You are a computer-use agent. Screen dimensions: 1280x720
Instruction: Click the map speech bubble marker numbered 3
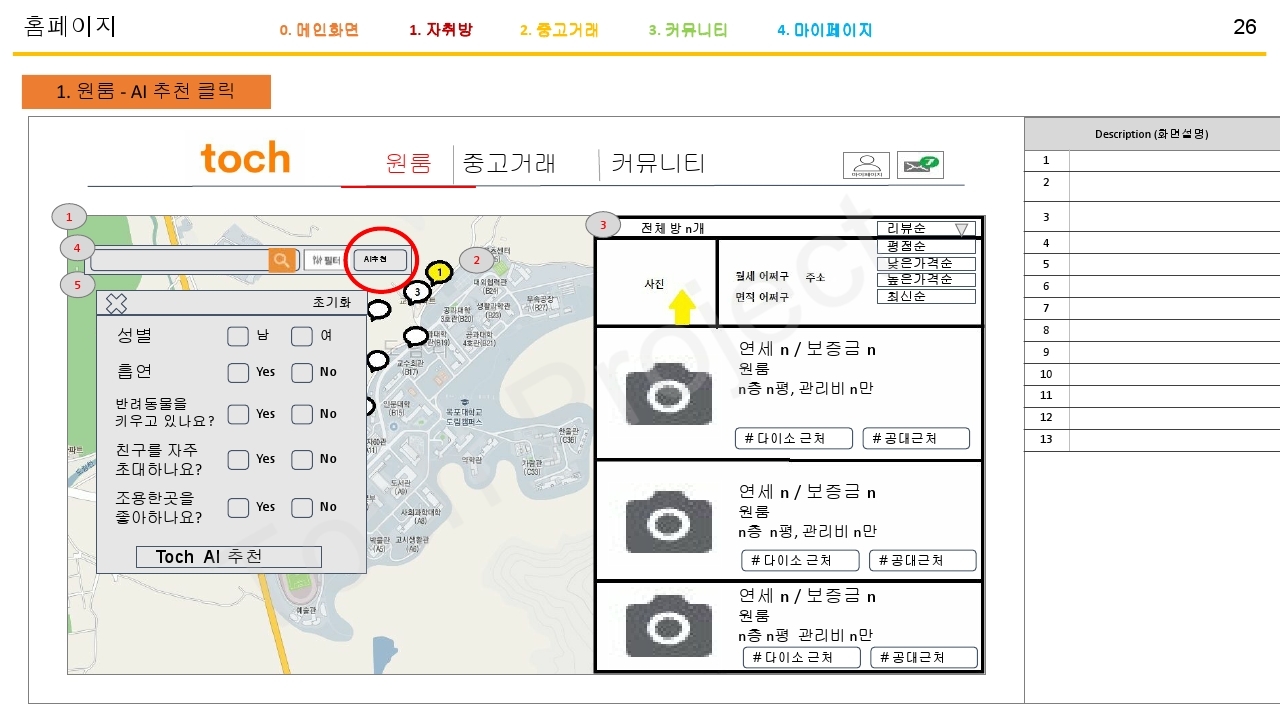pos(417,291)
